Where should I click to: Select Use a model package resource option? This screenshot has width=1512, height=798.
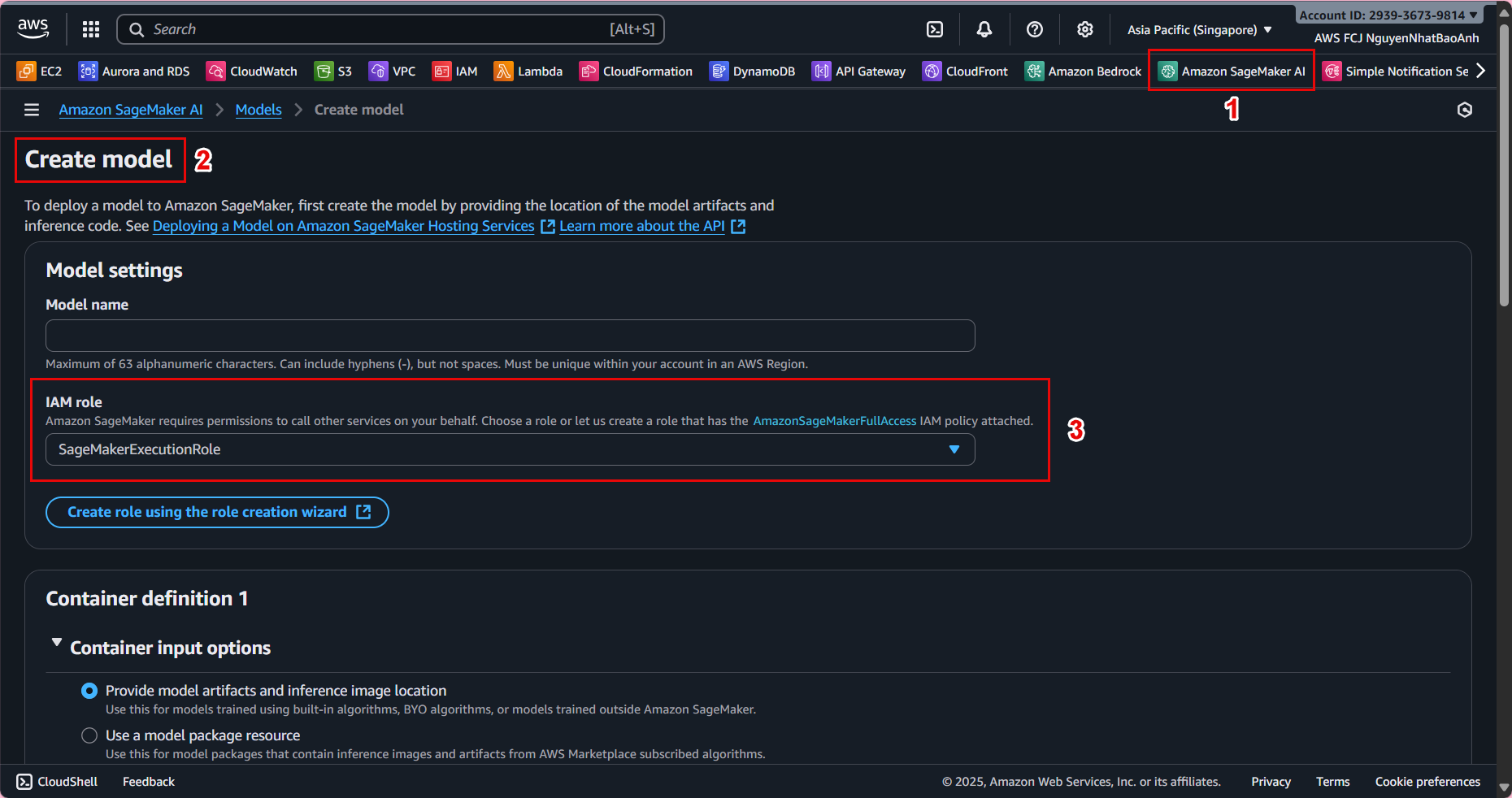[89, 735]
